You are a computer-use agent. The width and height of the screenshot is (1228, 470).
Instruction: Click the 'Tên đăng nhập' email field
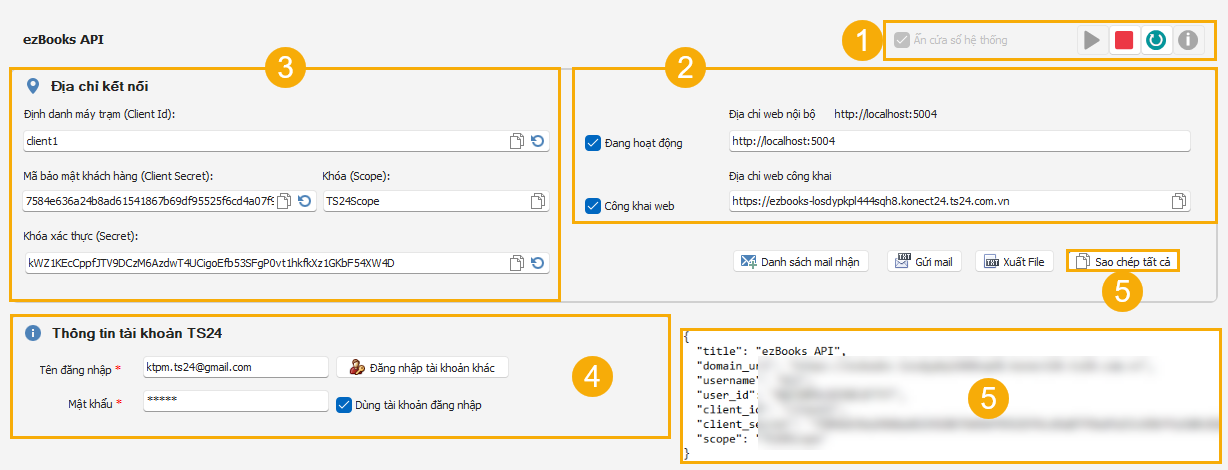pos(236,367)
